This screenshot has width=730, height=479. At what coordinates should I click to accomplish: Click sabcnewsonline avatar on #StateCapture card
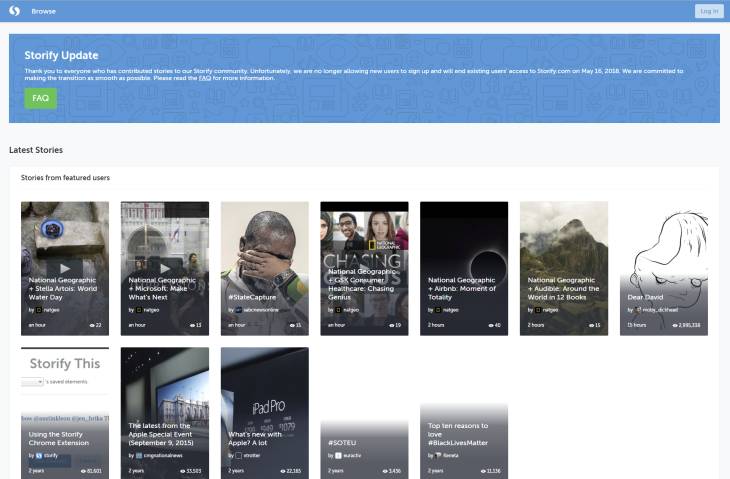(239, 310)
